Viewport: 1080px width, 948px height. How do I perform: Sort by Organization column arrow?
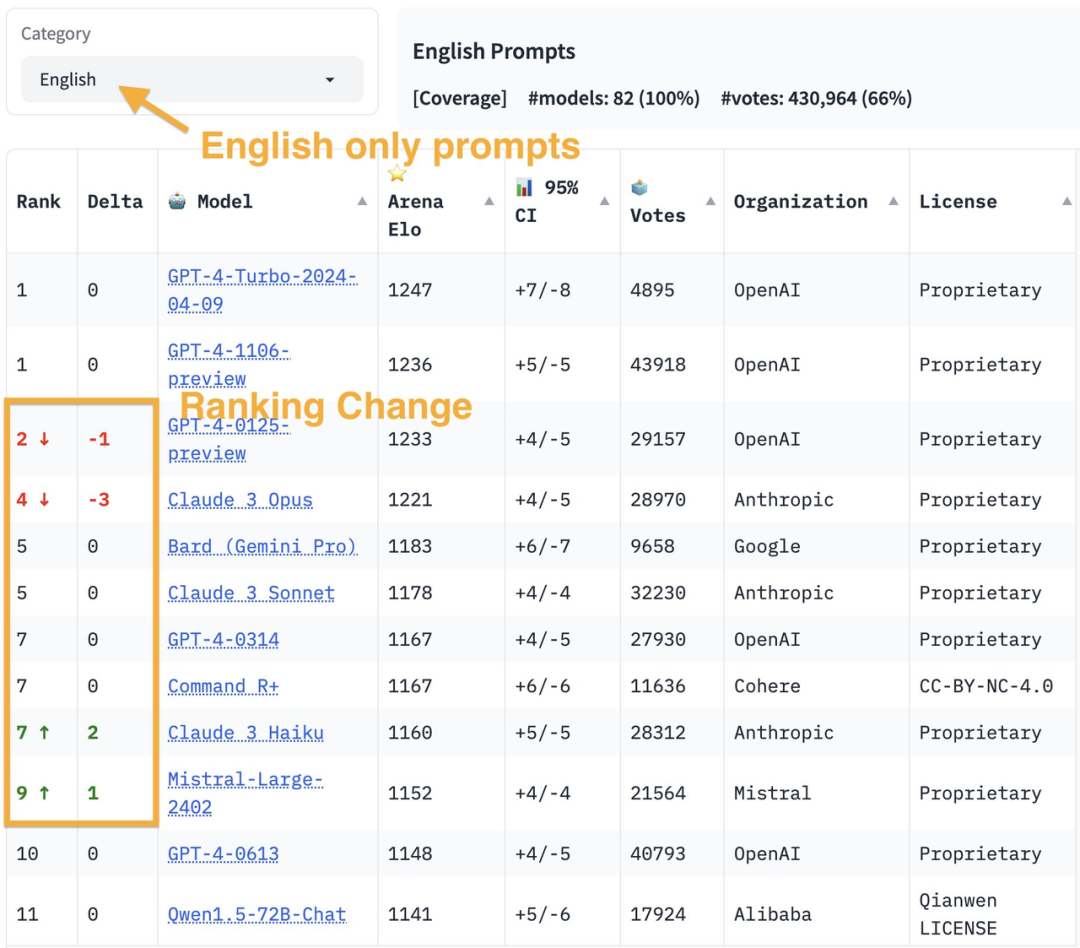tap(893, 202)
